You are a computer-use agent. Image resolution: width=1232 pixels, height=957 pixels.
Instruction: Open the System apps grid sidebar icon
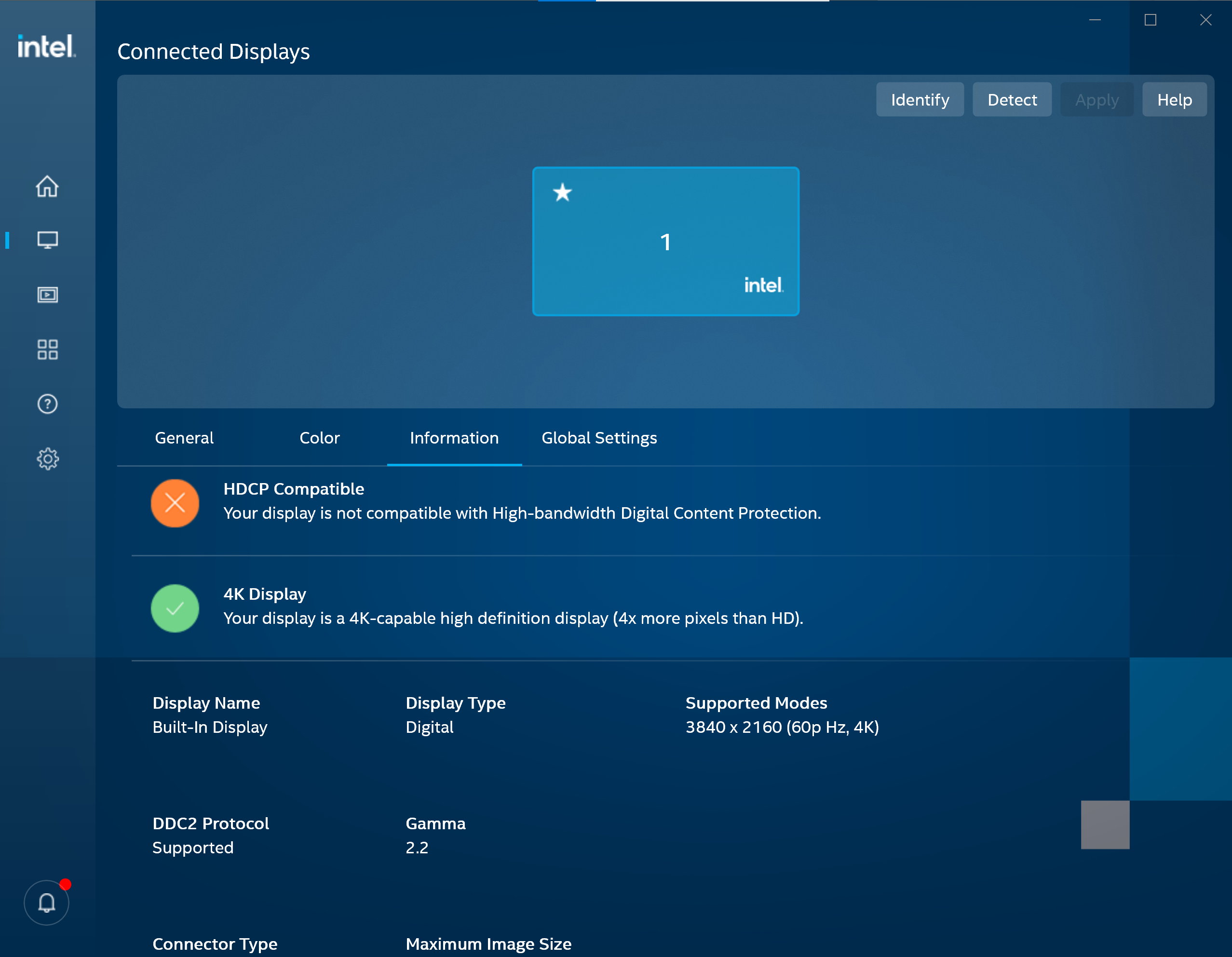[47, 349]
